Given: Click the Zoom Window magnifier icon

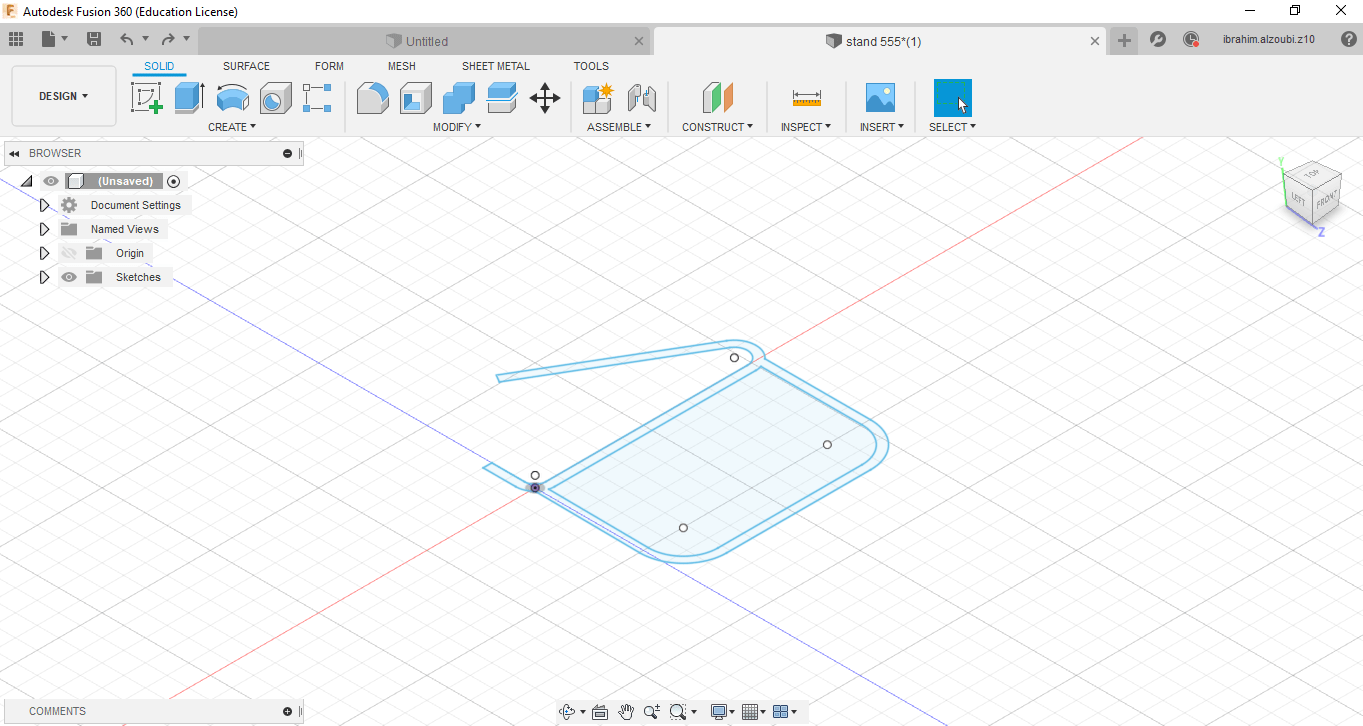Looking at the screenshot, I should [x=678, y=712].
